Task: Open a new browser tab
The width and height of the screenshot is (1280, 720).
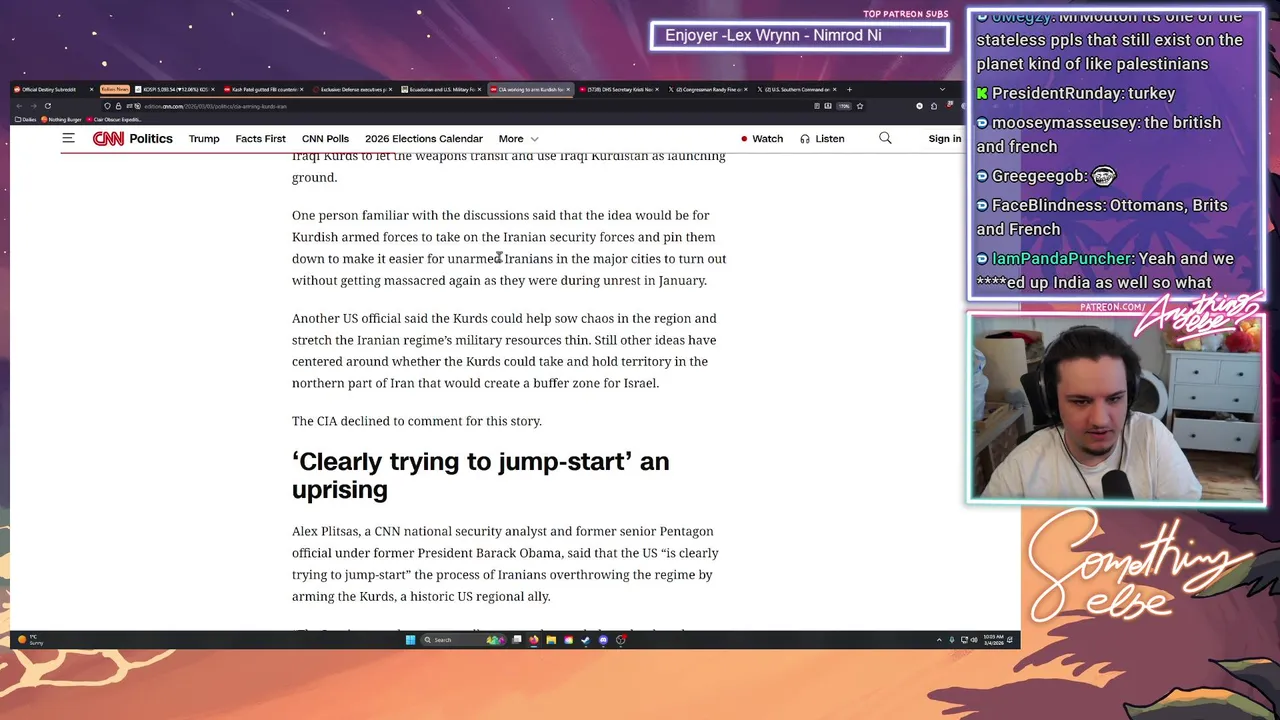Action: tap(849, 90)
